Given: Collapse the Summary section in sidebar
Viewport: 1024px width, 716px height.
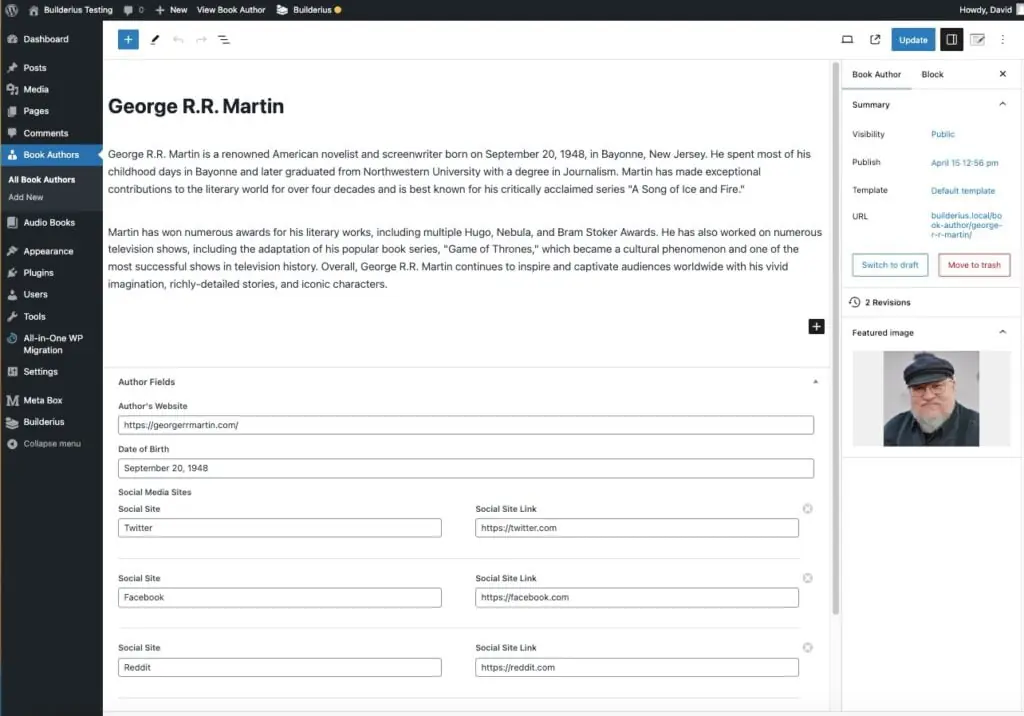Looking at the screenshot, I should (1002, 104).
